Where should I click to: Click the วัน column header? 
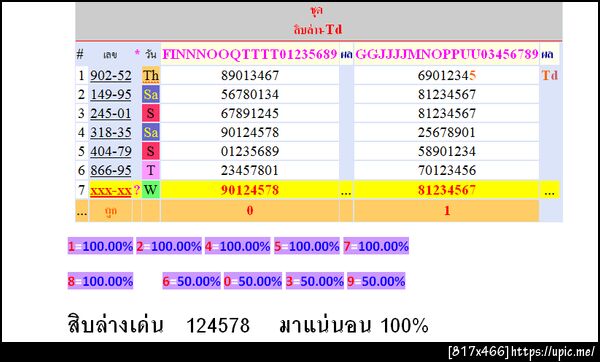151,54
